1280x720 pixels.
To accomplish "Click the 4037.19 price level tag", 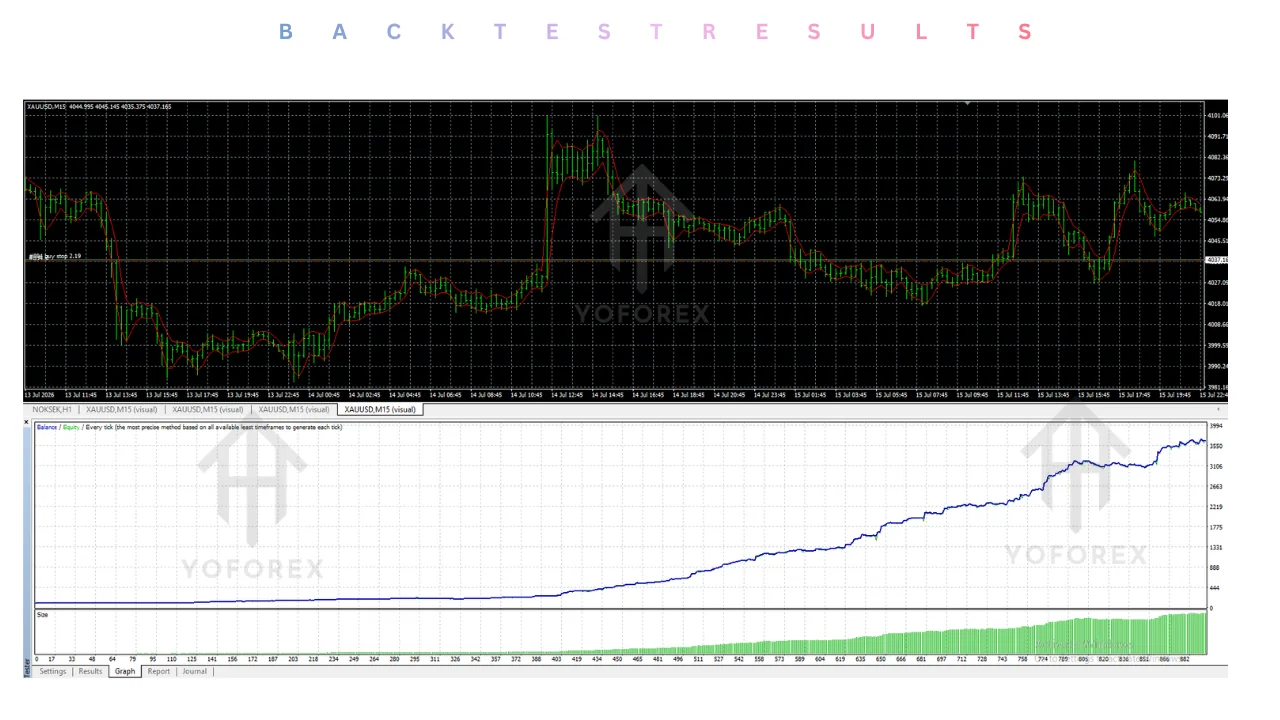I will tap(1217, 260).
